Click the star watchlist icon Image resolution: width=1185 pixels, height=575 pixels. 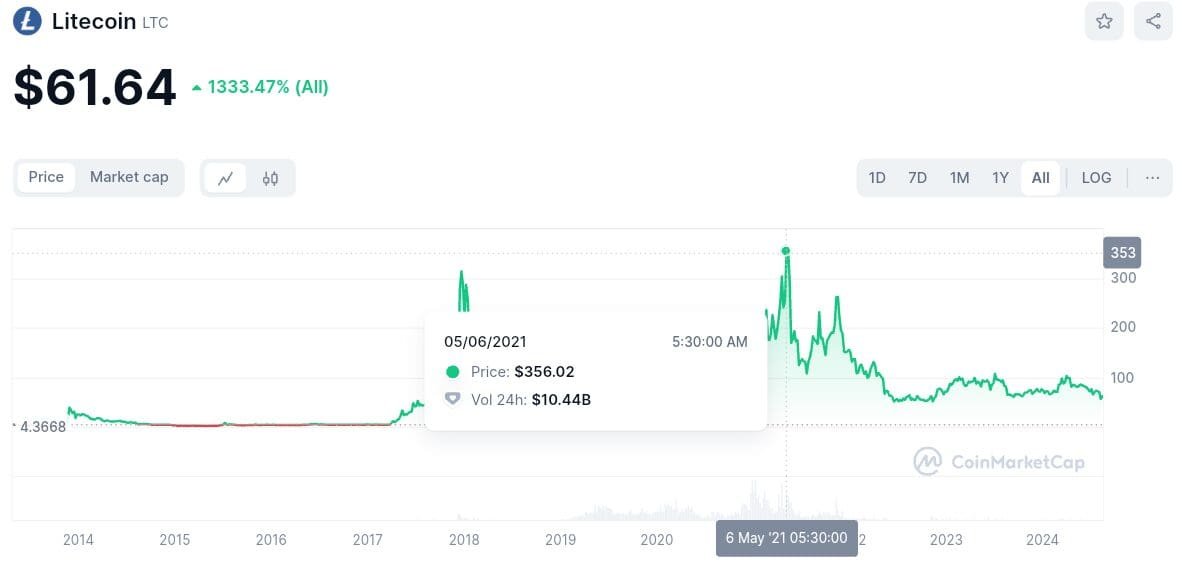1104,21
